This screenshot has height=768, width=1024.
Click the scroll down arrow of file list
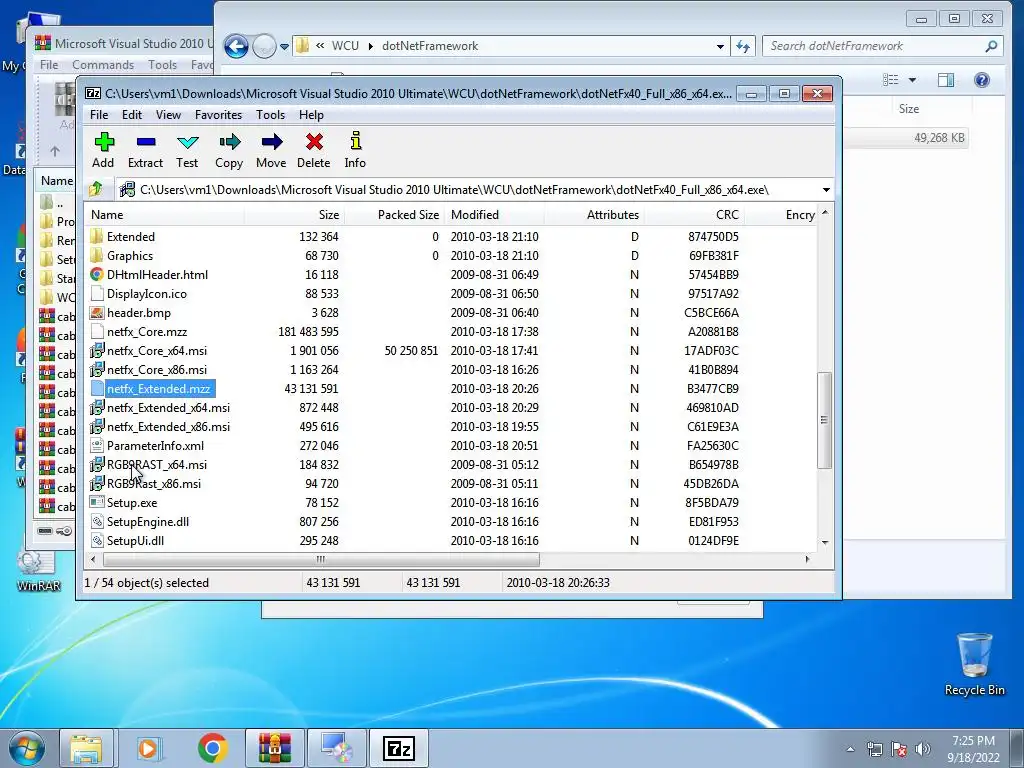pyautogui.click(x=825, y=542)
